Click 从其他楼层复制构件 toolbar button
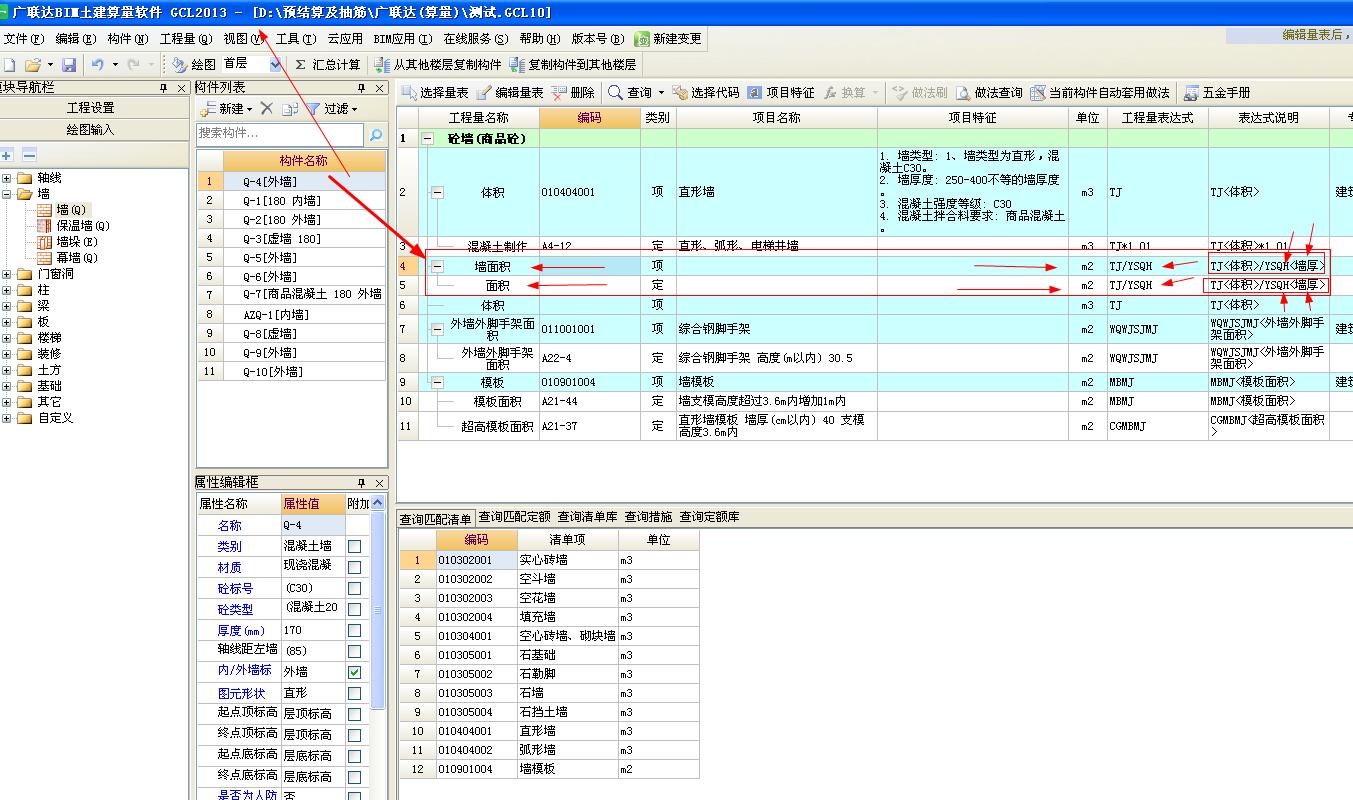This screenshot has width=1353, height=800. pyautogui.click(x=438, y=64)
